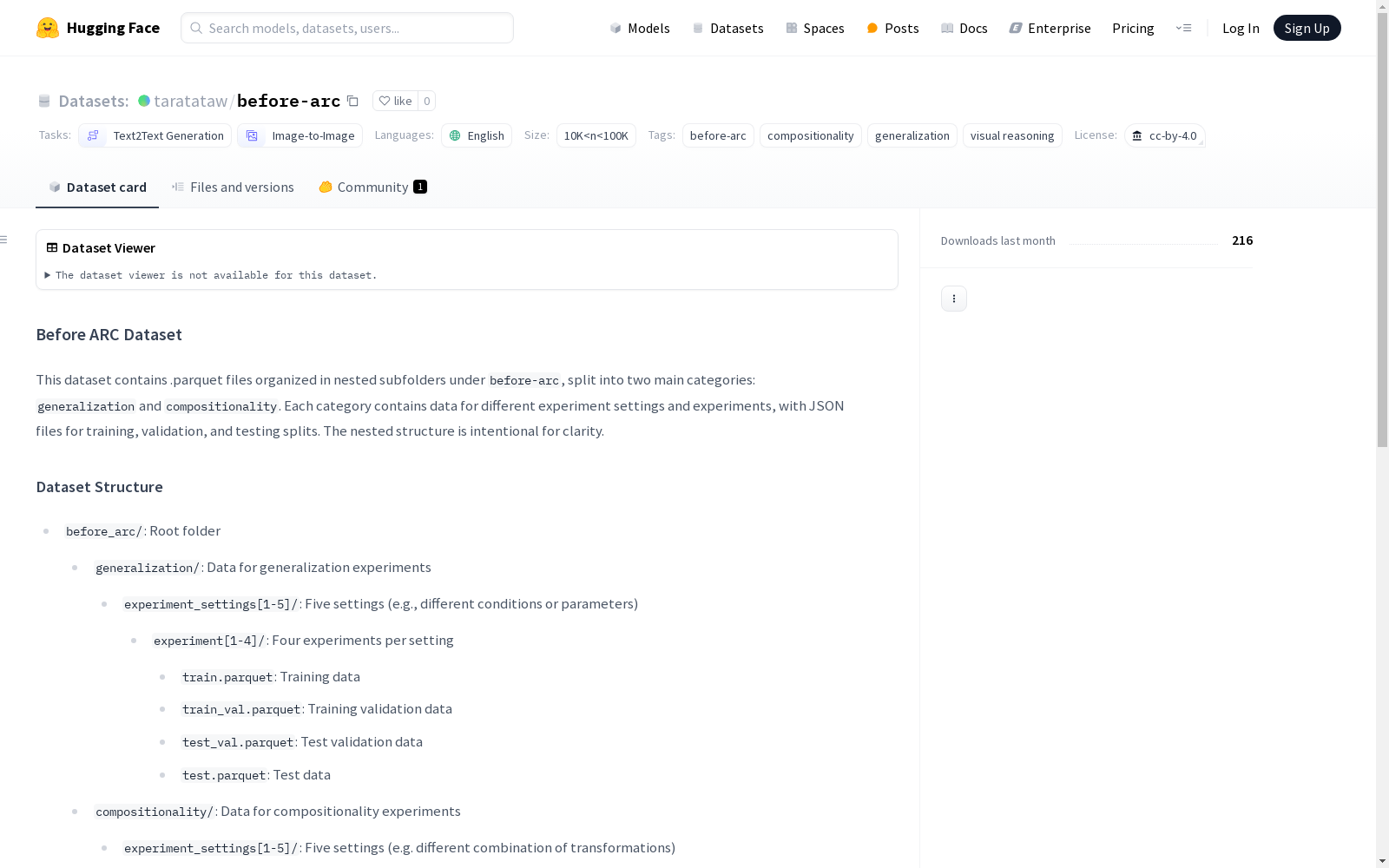Image resolution: width=1389 pixels, height=868 pixels.
Task: Like the before-arc dataset
Action: 395,101
